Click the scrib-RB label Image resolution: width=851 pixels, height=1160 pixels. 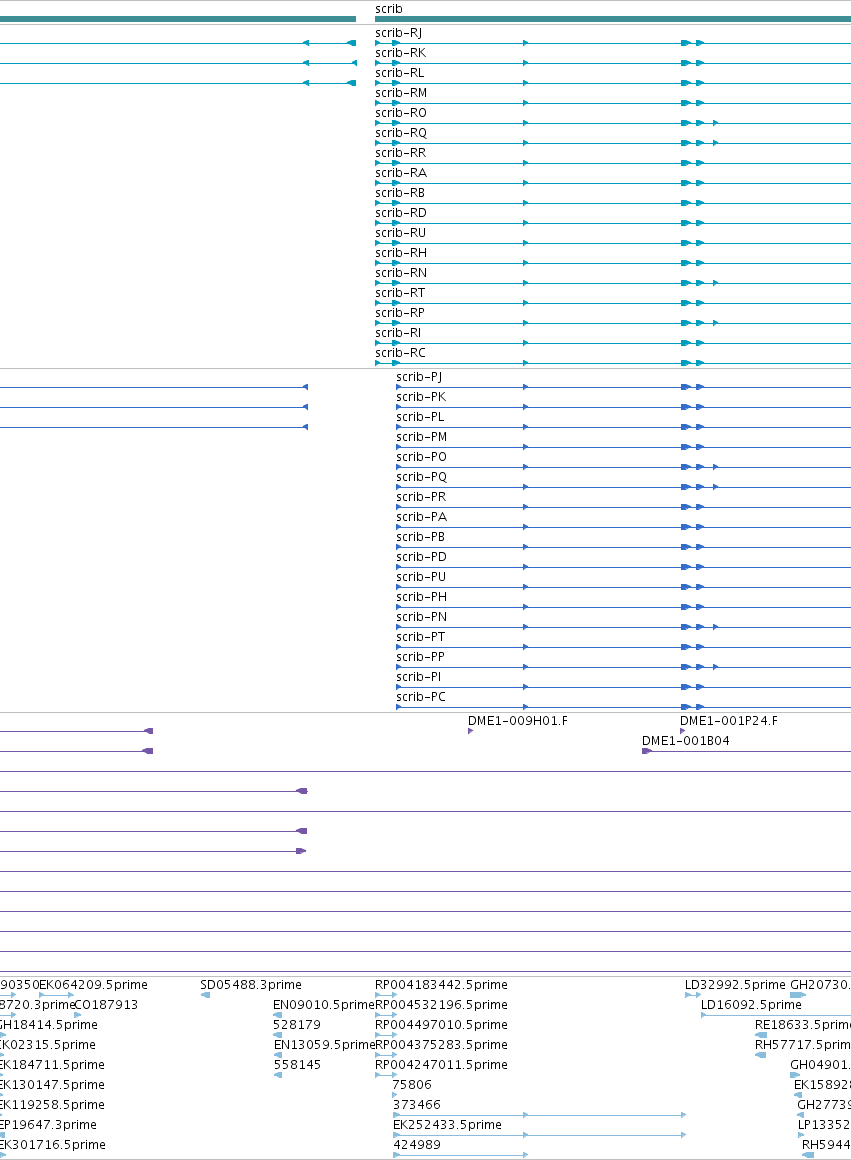click(400, 192)
